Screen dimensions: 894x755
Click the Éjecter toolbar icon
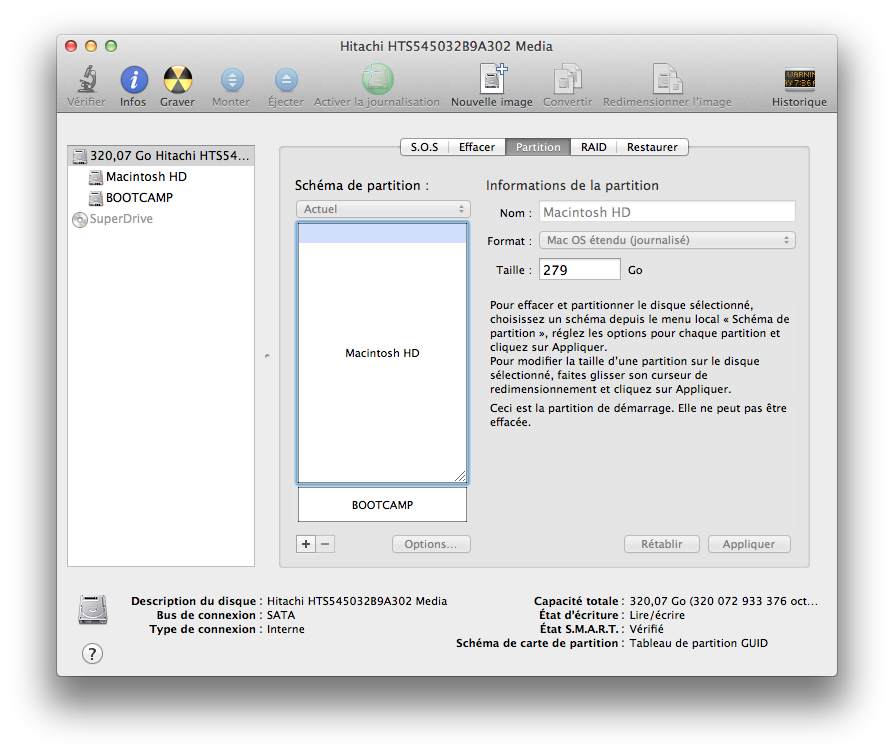286,81
